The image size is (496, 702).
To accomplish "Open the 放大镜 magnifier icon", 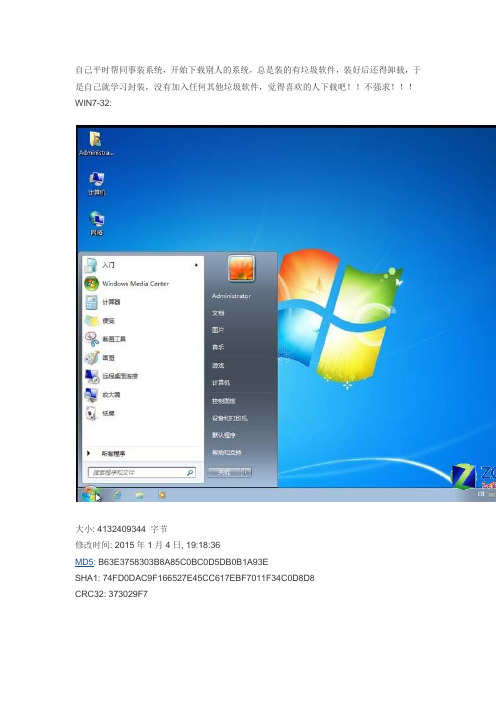I will click(91, 394).
